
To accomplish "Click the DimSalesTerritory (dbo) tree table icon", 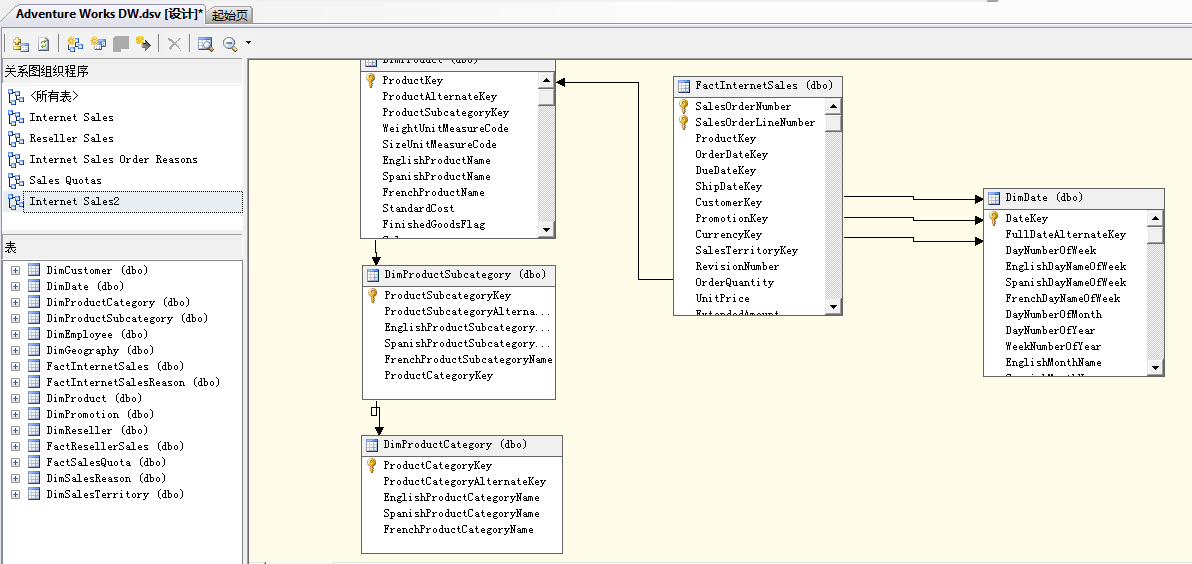I will 34,493.
